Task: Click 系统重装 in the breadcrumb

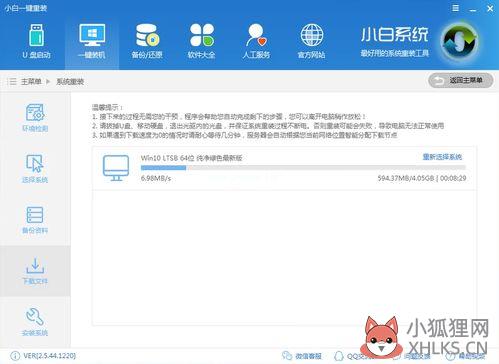Action: [x=70, y=81]
